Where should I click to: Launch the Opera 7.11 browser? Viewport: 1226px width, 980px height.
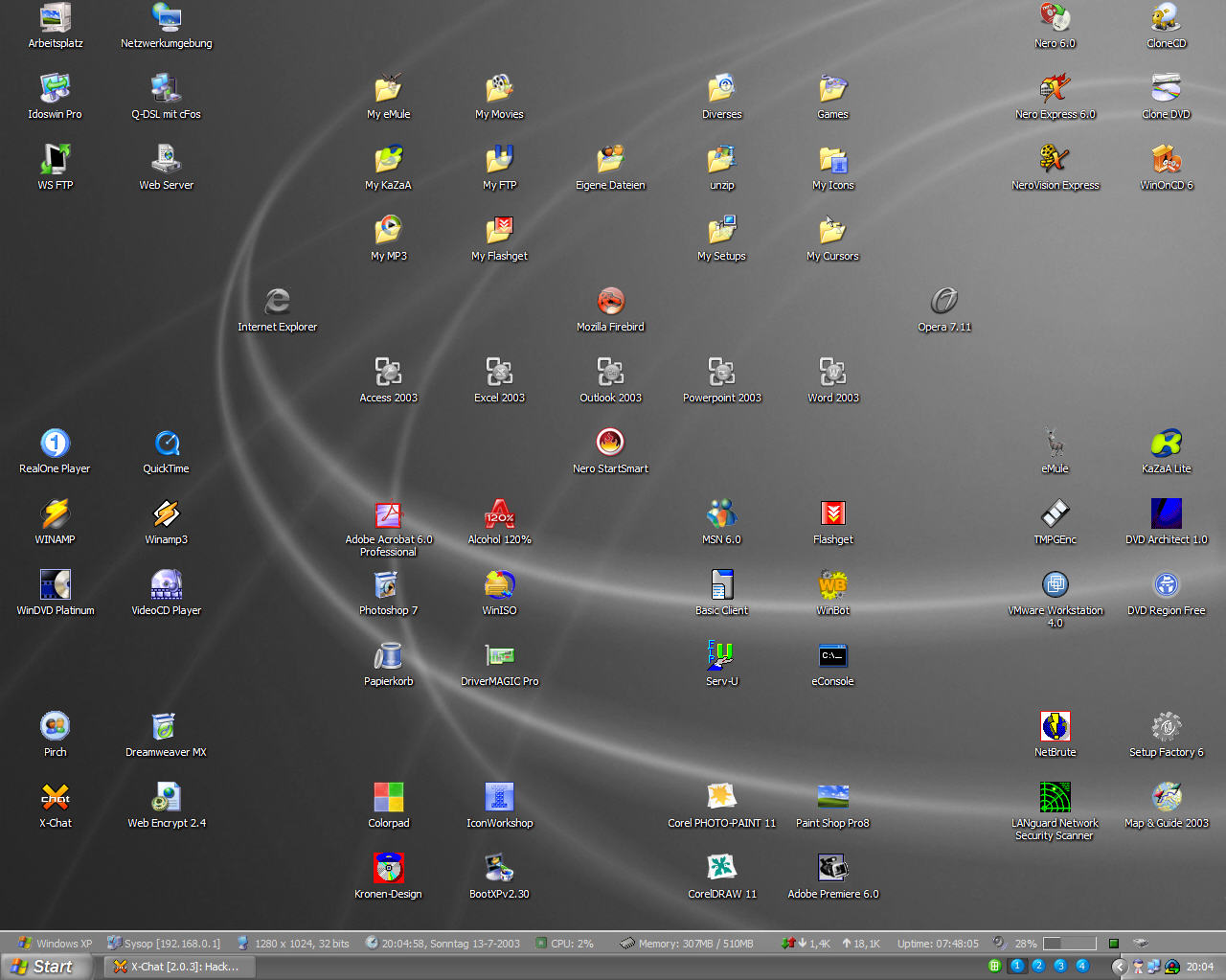pyautogui.click(x=943, y=302)
